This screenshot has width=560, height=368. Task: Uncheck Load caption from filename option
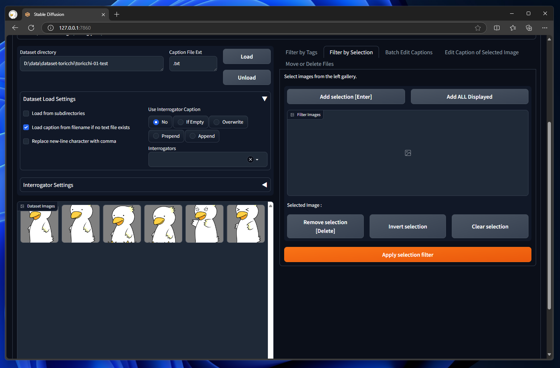[x=26, y=127]
